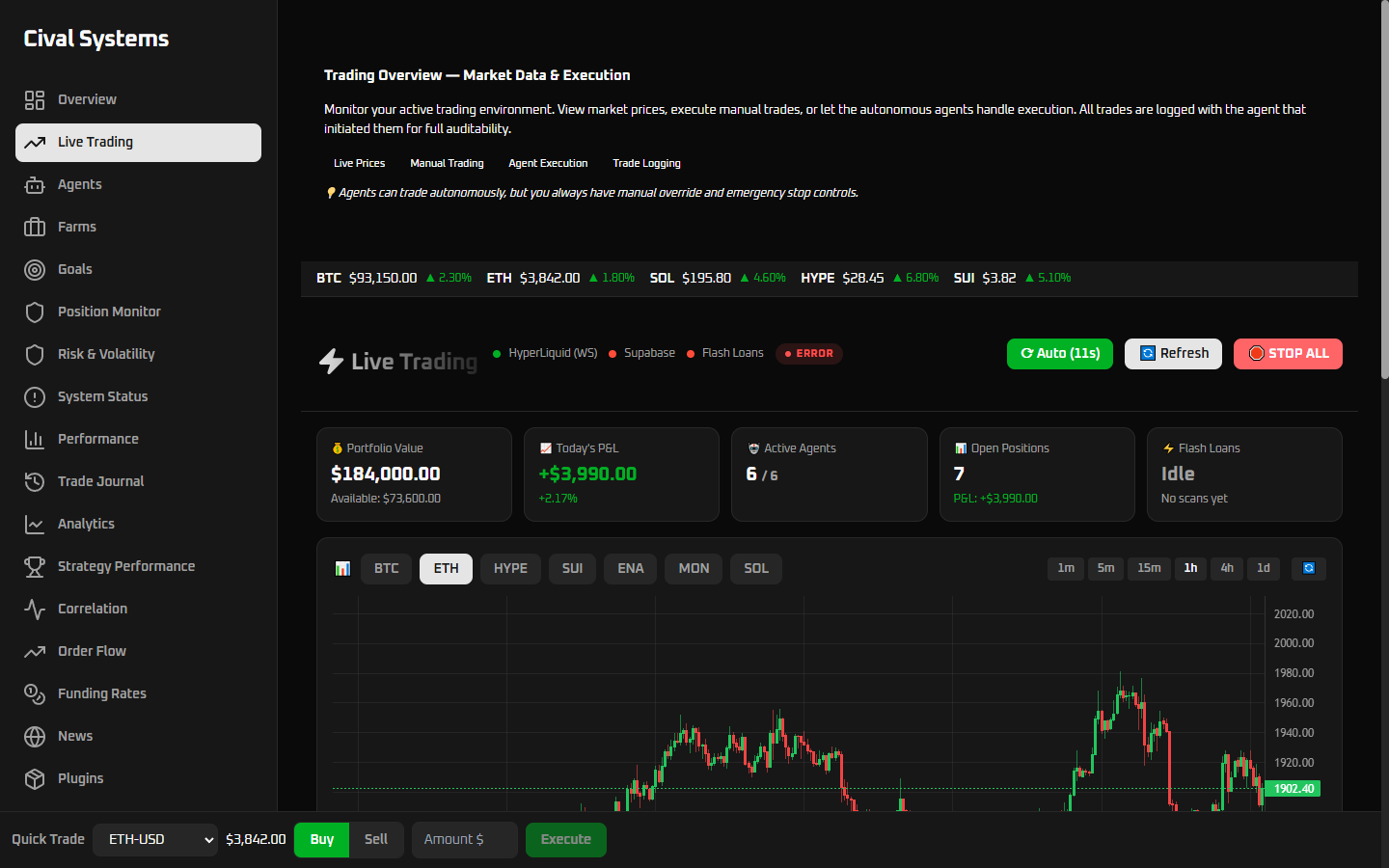This screenshot has width=1389, height=868.
Task: Click the Strategy Performance trophy icon
Action: tap(35, 567)
